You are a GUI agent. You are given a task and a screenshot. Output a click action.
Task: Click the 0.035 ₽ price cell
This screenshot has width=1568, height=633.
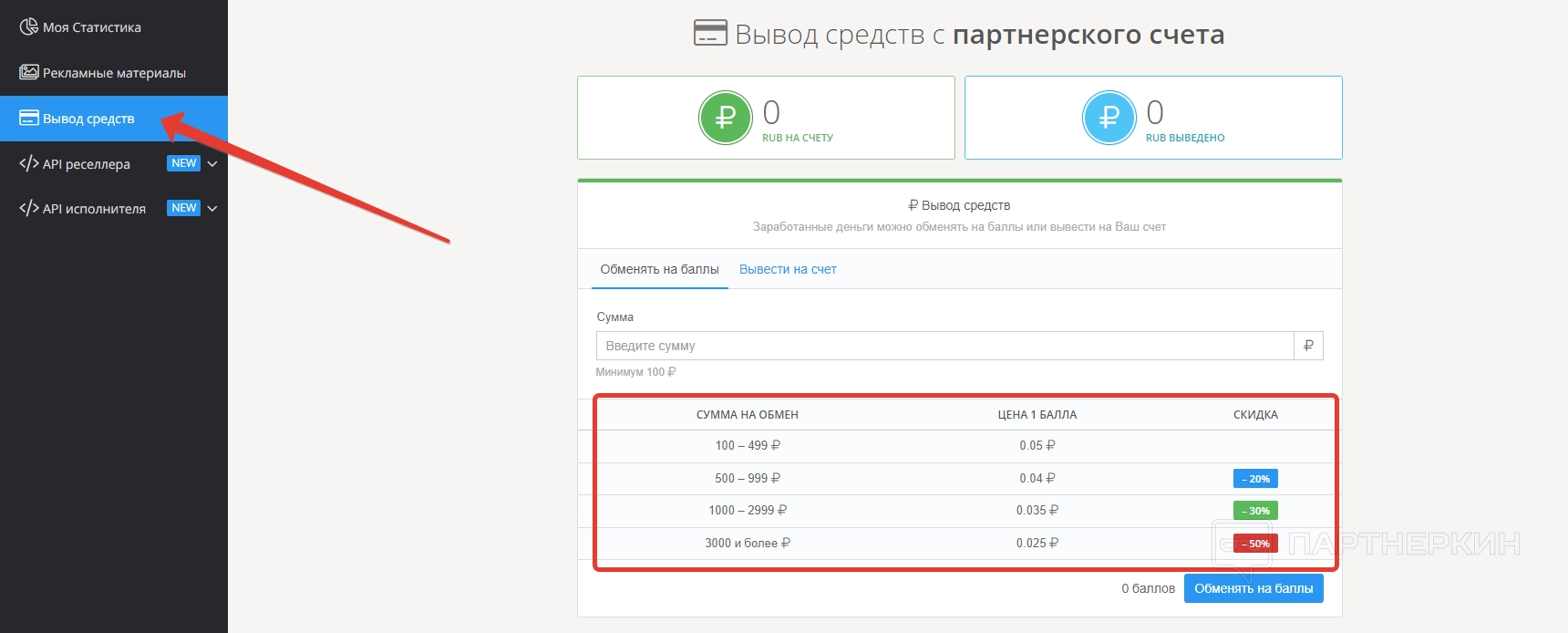tap(1037, 511)
